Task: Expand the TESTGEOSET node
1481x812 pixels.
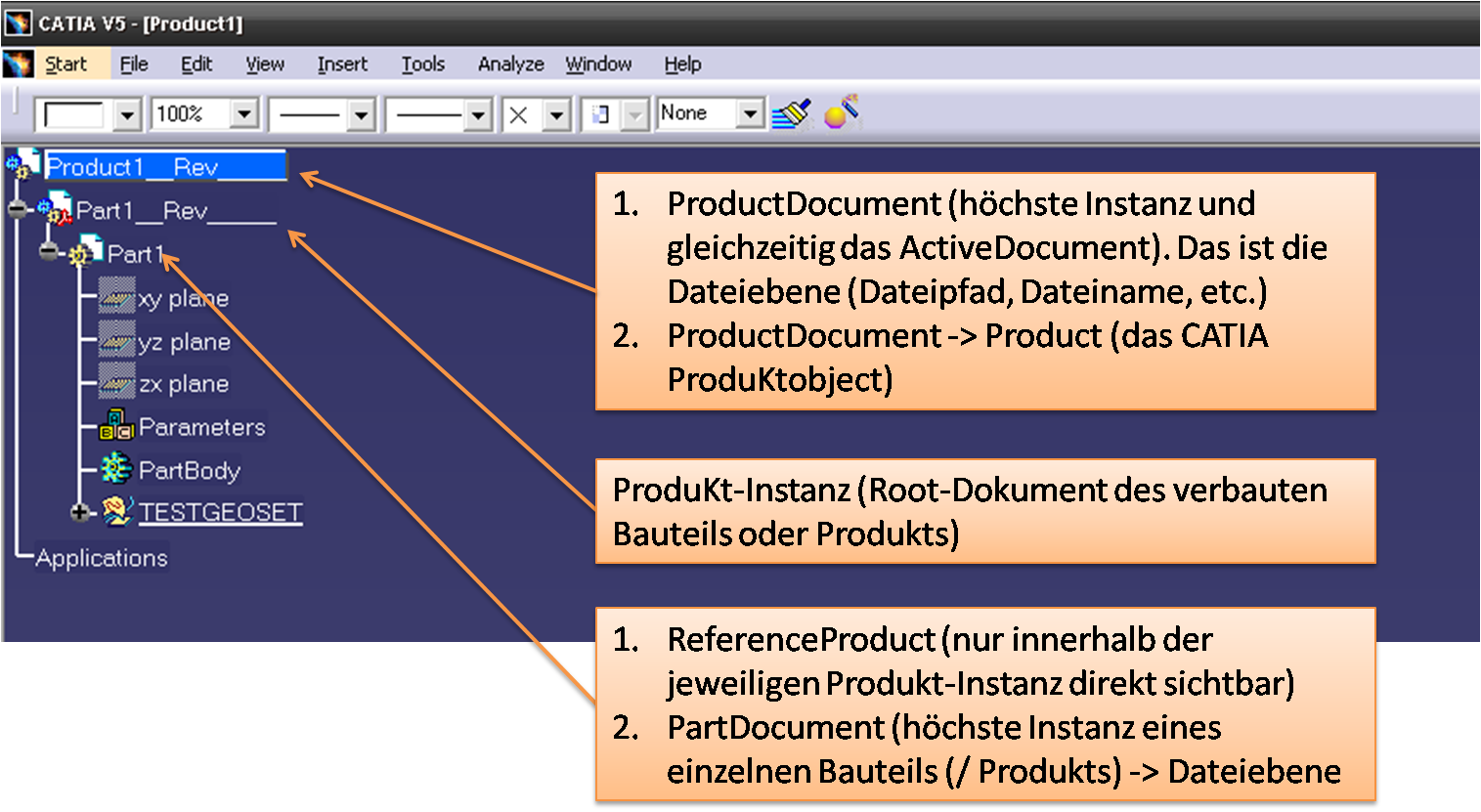Action: [81, 512]
